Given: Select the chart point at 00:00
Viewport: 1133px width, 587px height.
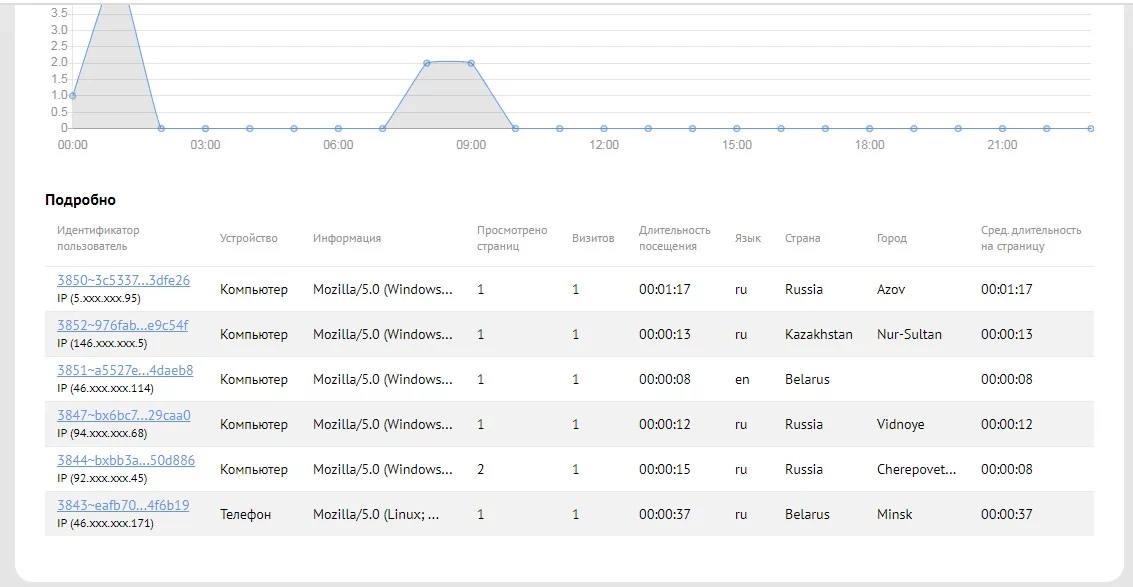Looking at the screenshot, I should [72, 96].
